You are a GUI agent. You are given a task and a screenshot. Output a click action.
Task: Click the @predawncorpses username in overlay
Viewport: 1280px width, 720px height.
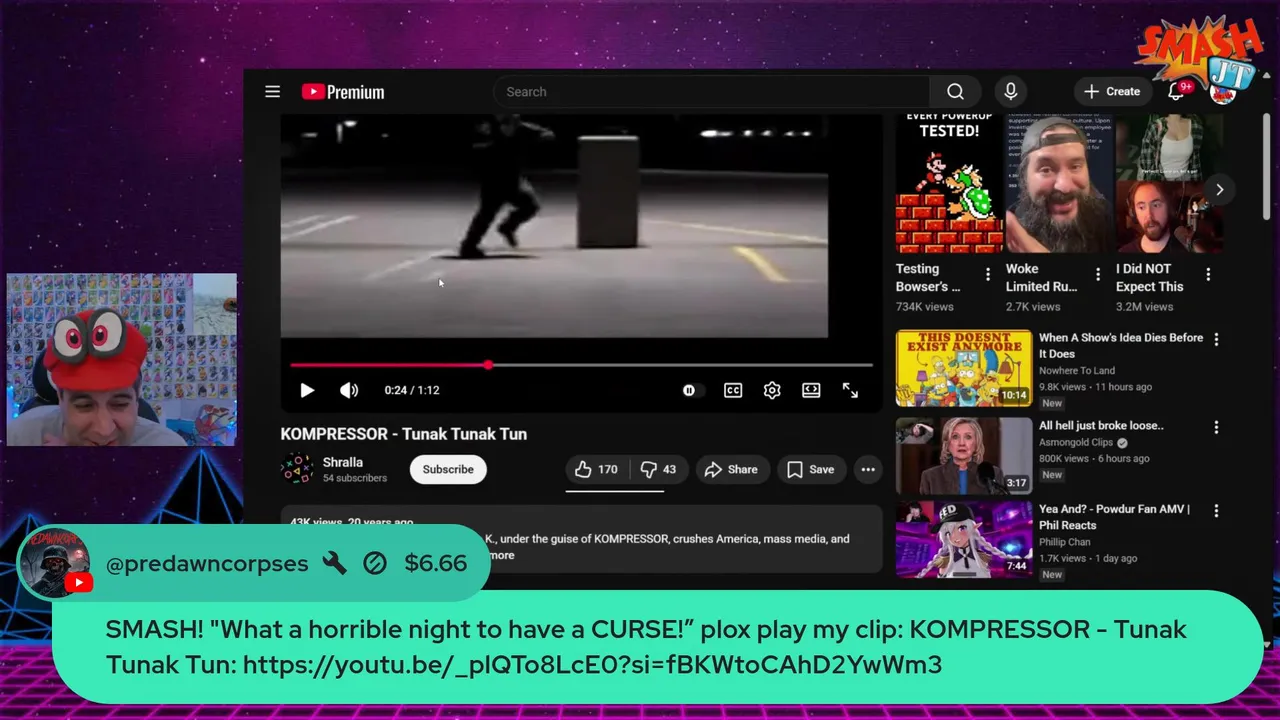(x=207, y=564)
